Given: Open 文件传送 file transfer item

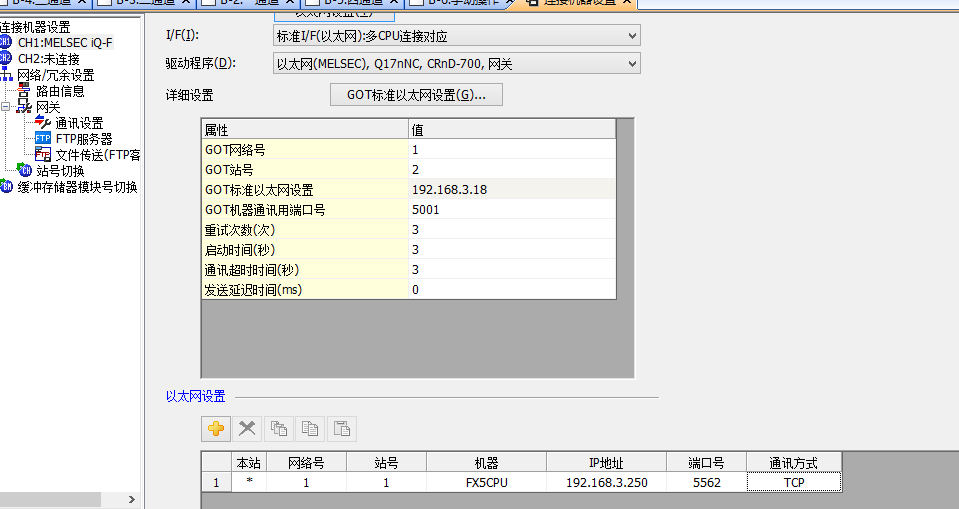Looking at the screenshot, I should pos(97,155).
